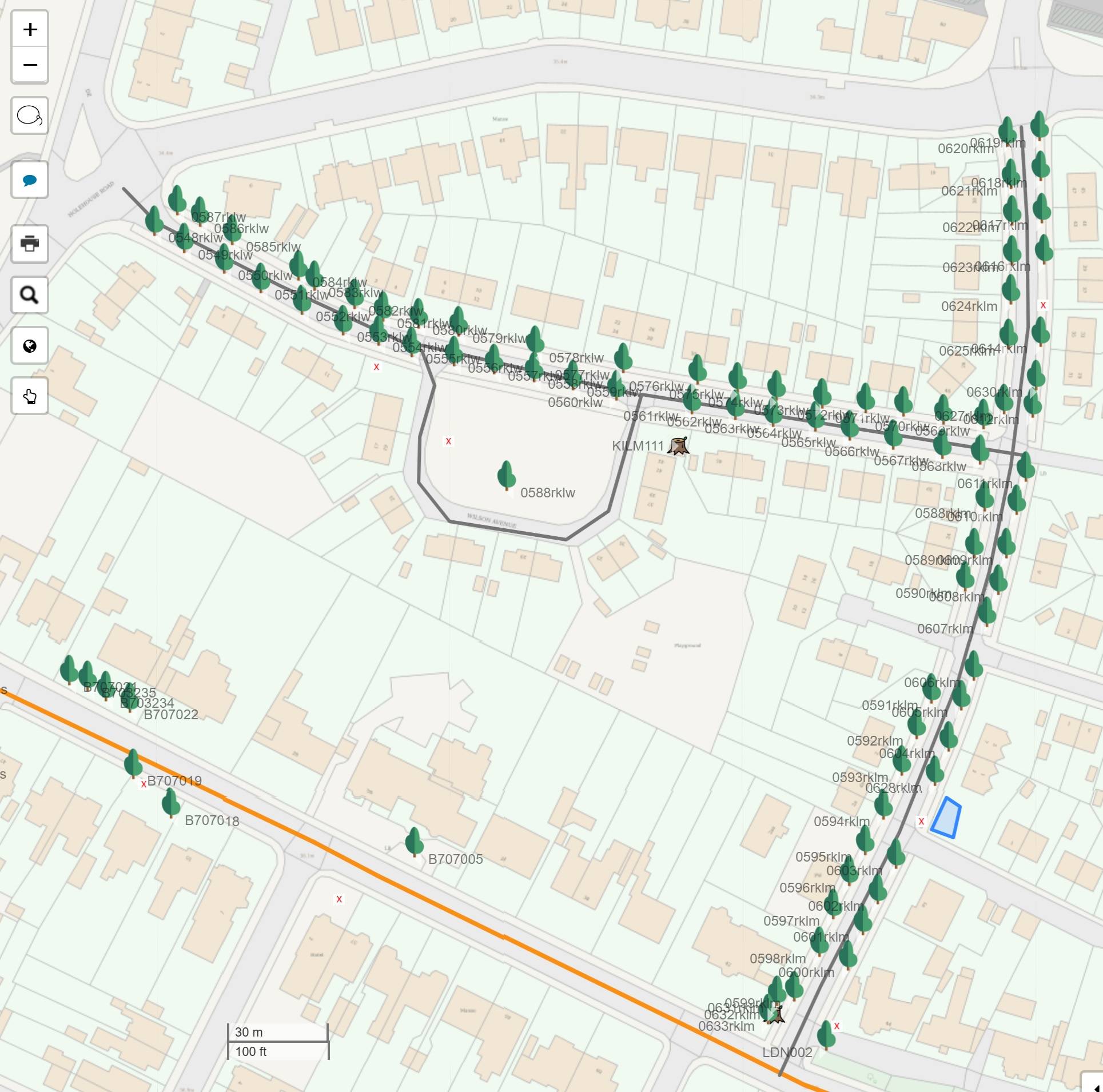Click the tree marker 0588rklw in park
This screenshot has width=1103, height=1092.
[x=506, y=475]
